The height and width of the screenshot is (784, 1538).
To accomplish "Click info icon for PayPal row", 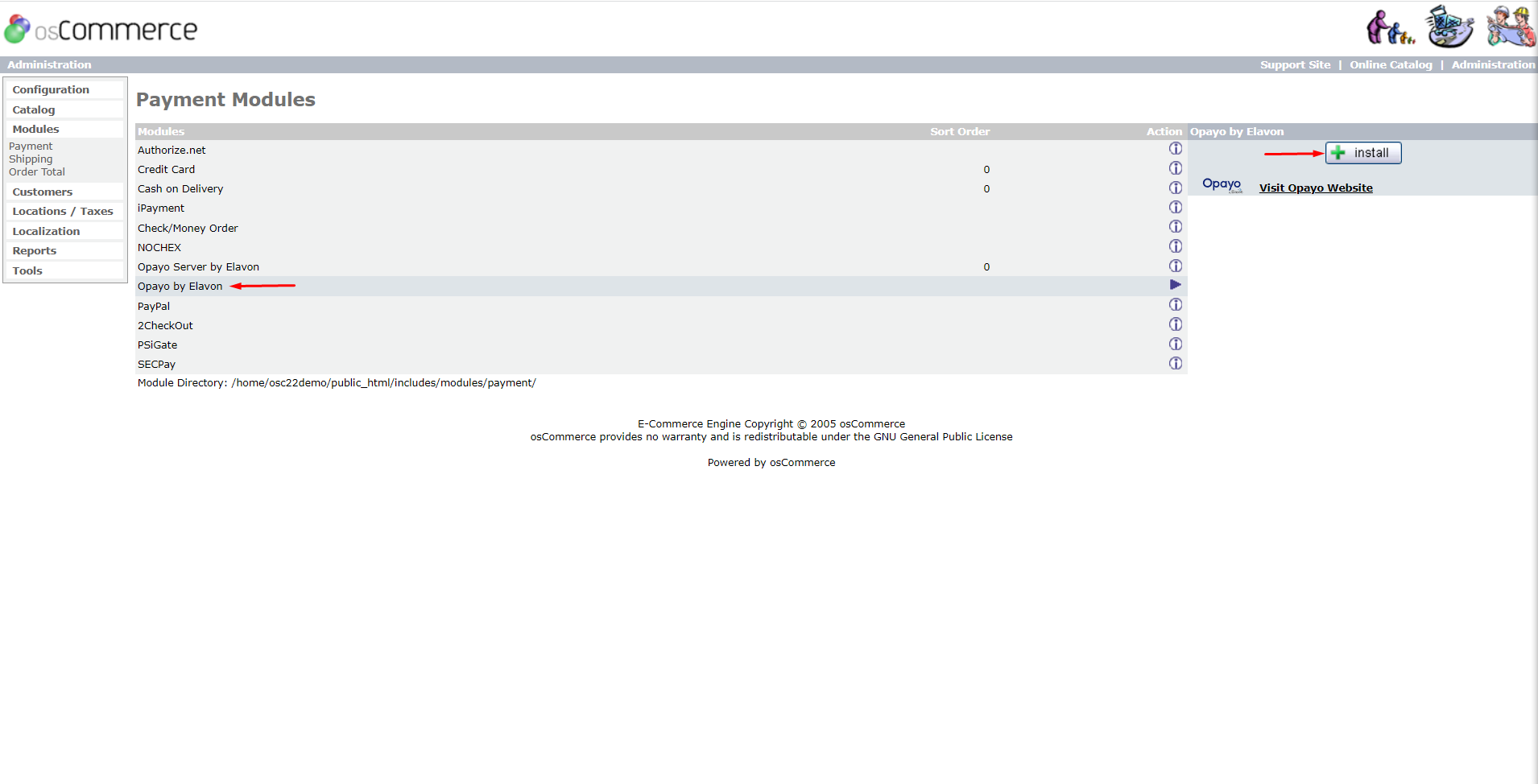I will (1176, 305).
